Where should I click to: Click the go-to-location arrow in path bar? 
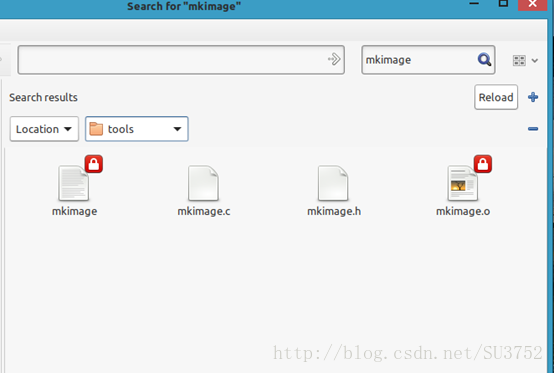(334, 59)
